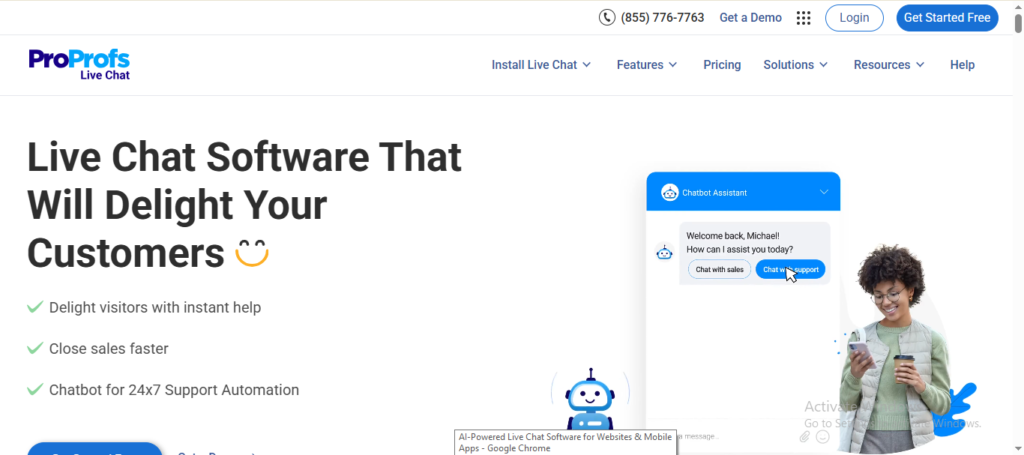
Task: Expand the Install Live Chat dropdown
Action: click(541, 65)
